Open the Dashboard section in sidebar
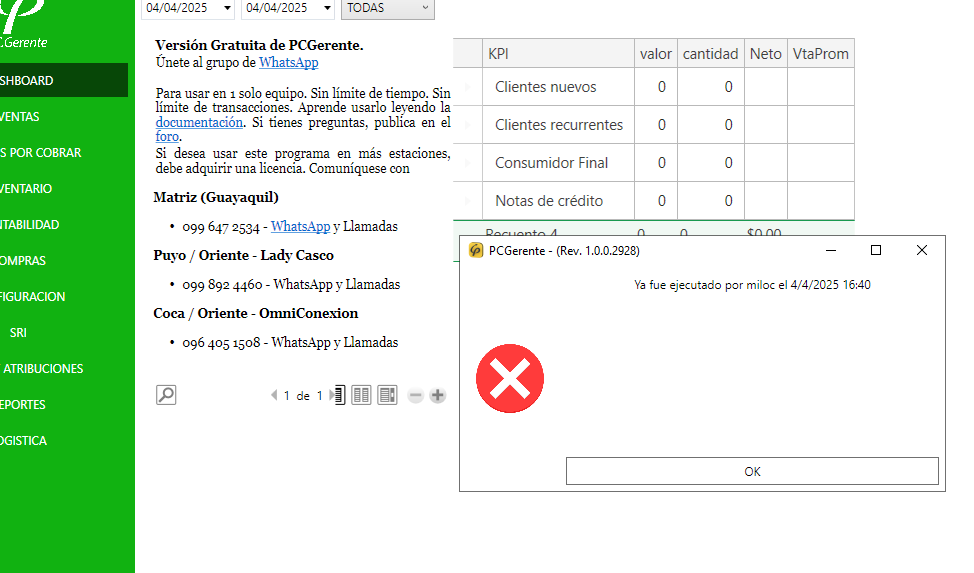974x573 pixels. click(x=64, y=80)
